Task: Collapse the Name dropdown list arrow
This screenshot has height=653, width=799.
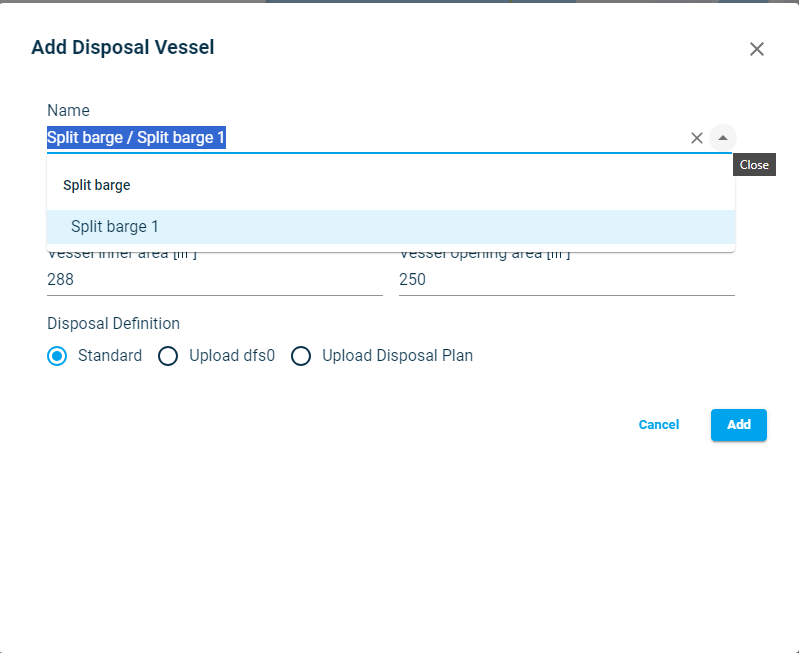Action: click(723, 138)
